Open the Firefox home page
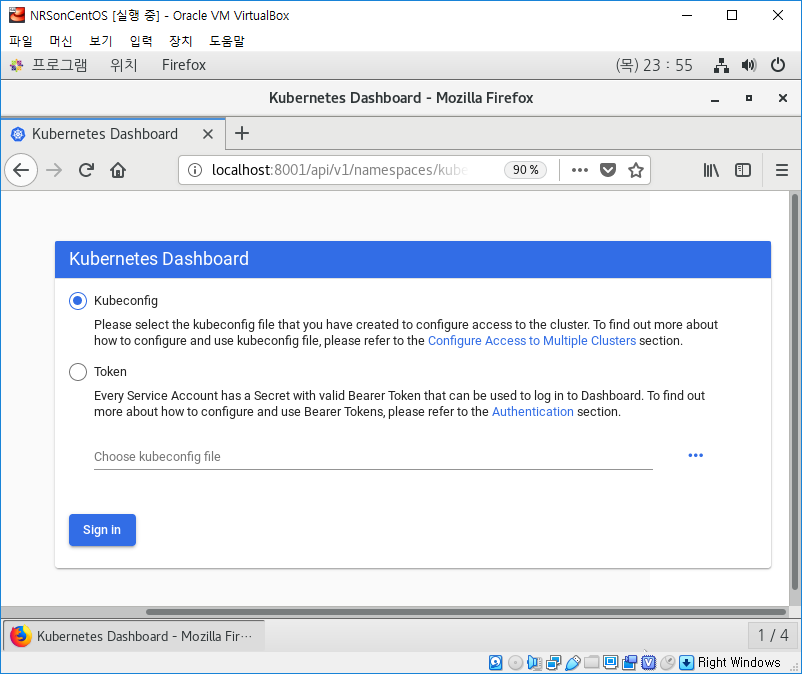Screen dimensions: 802x674 click(x=118, y=170)
